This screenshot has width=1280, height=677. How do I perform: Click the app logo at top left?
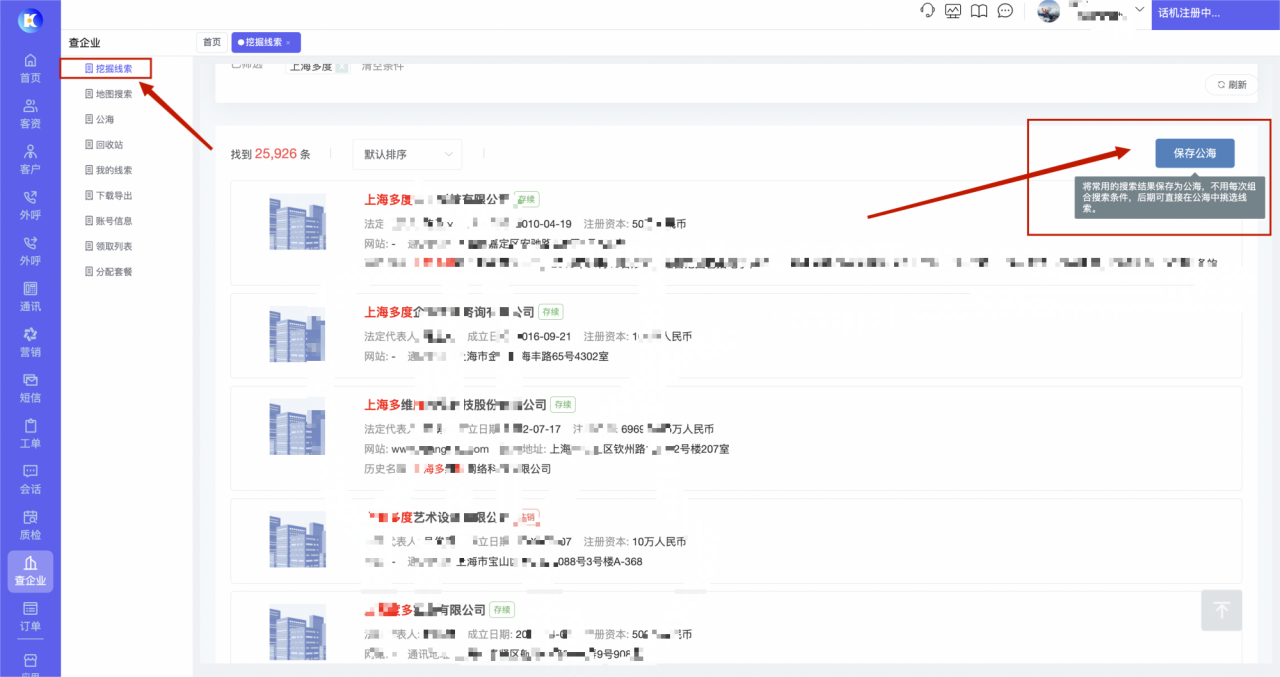coord(30,20)
